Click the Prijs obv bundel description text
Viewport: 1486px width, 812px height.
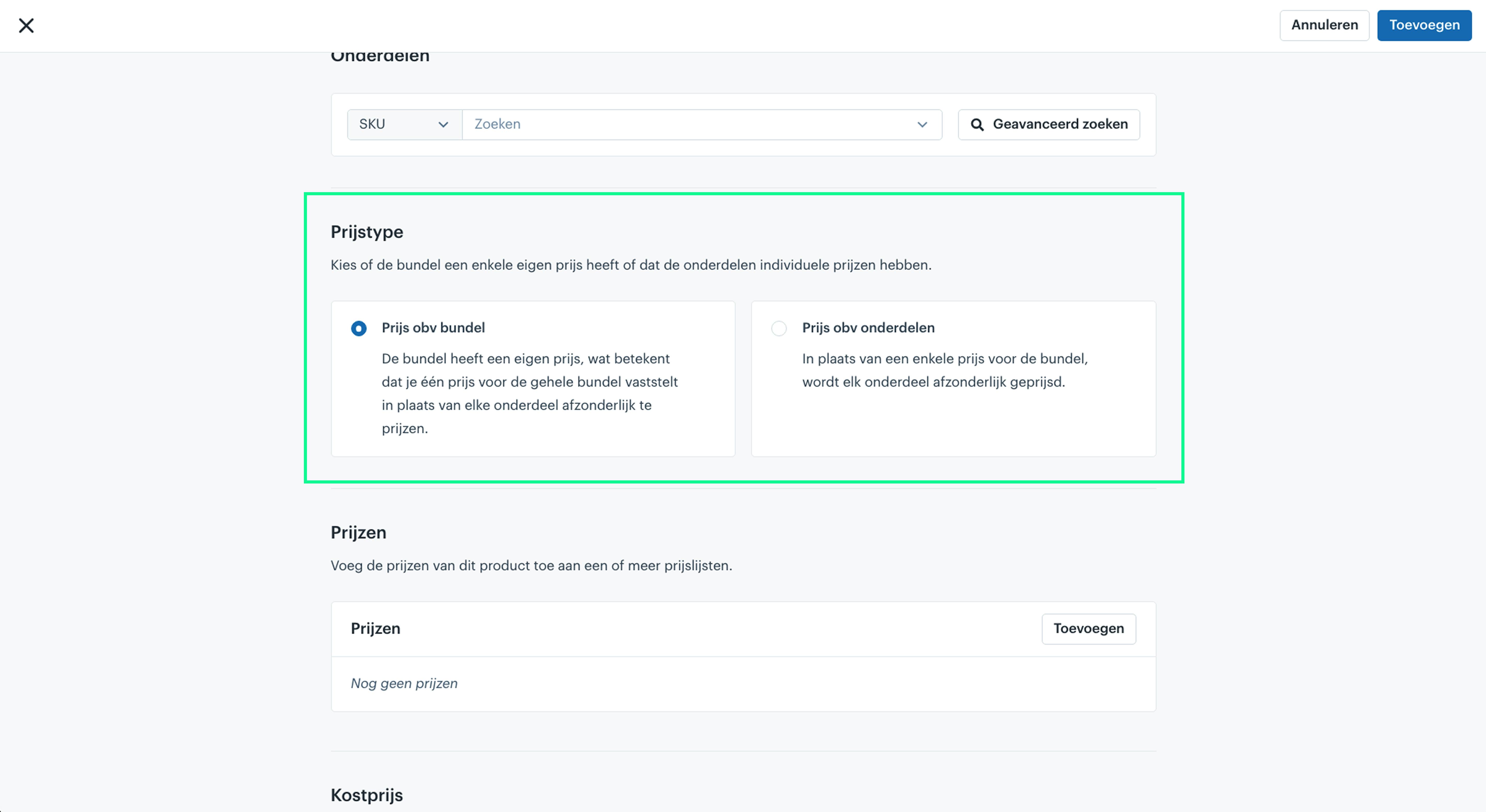point(529,393)
